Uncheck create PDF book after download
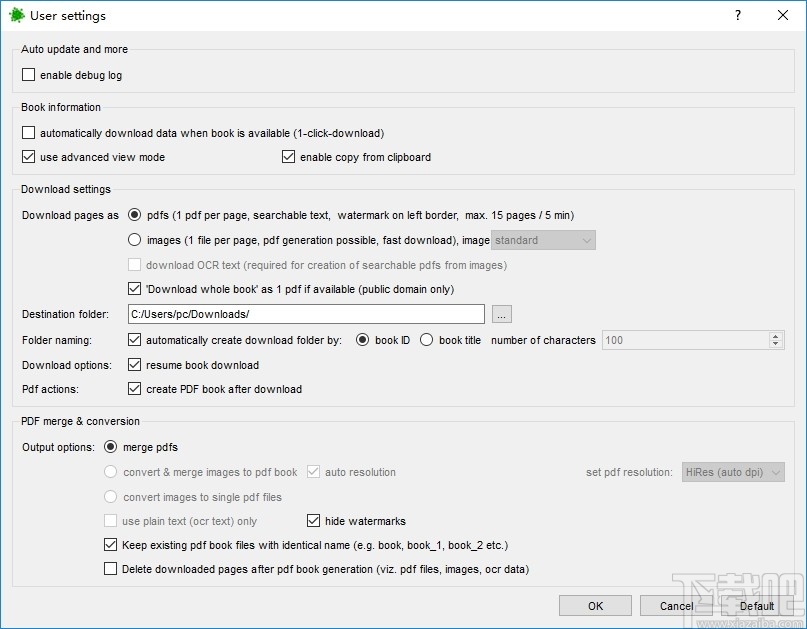This screenshot has height=629, width=807. point(135,389)
